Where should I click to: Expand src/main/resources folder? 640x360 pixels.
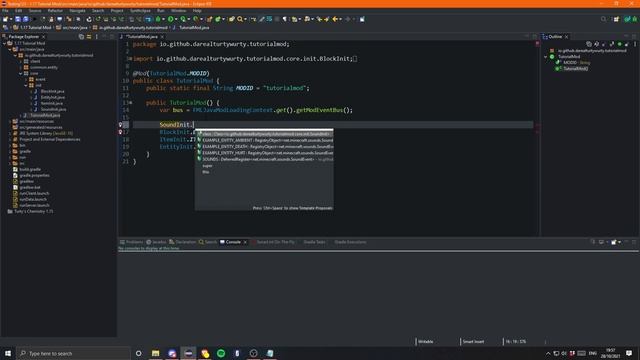tap(10, 121)
